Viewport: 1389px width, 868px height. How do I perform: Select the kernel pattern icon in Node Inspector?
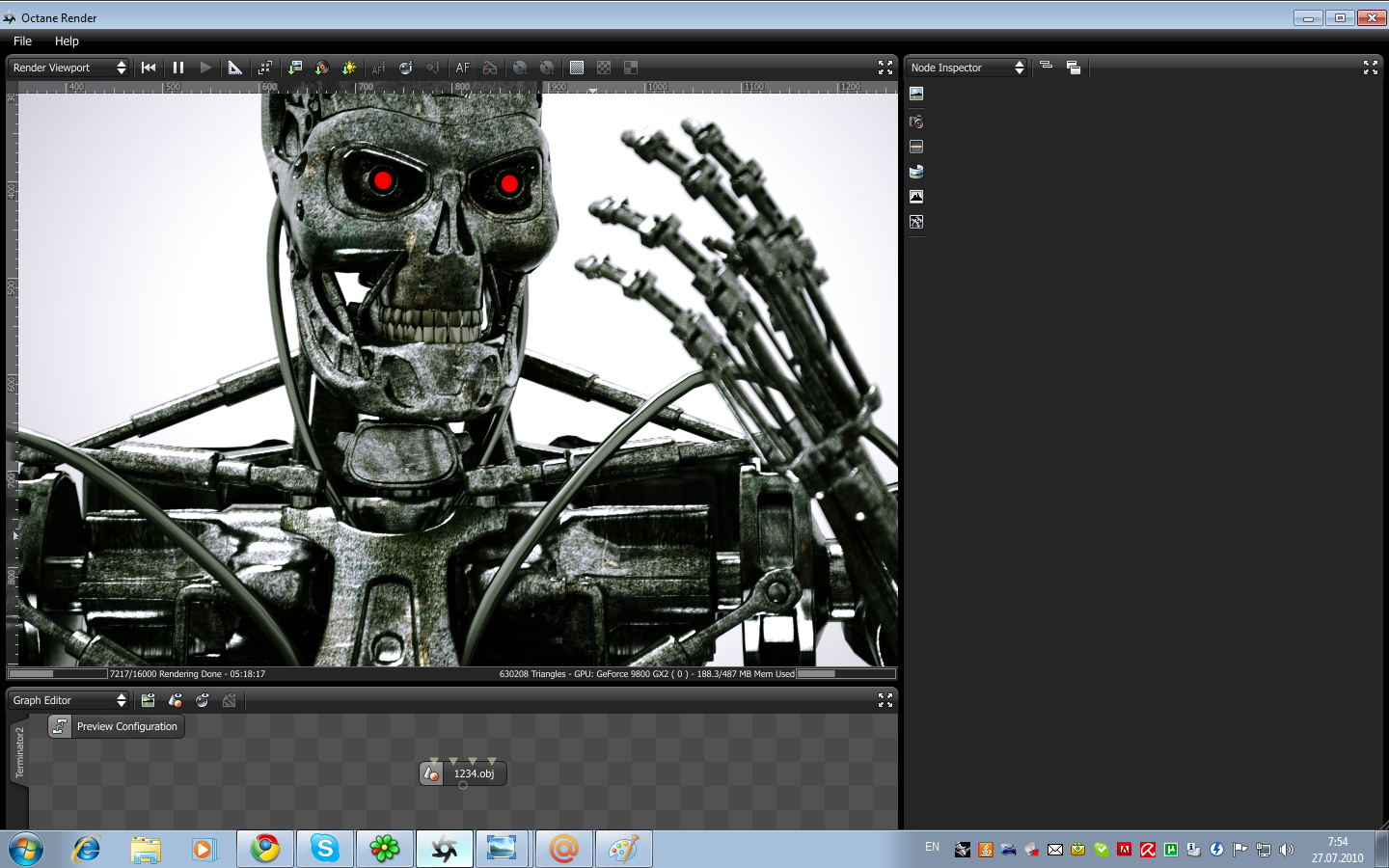click(916, 222)
